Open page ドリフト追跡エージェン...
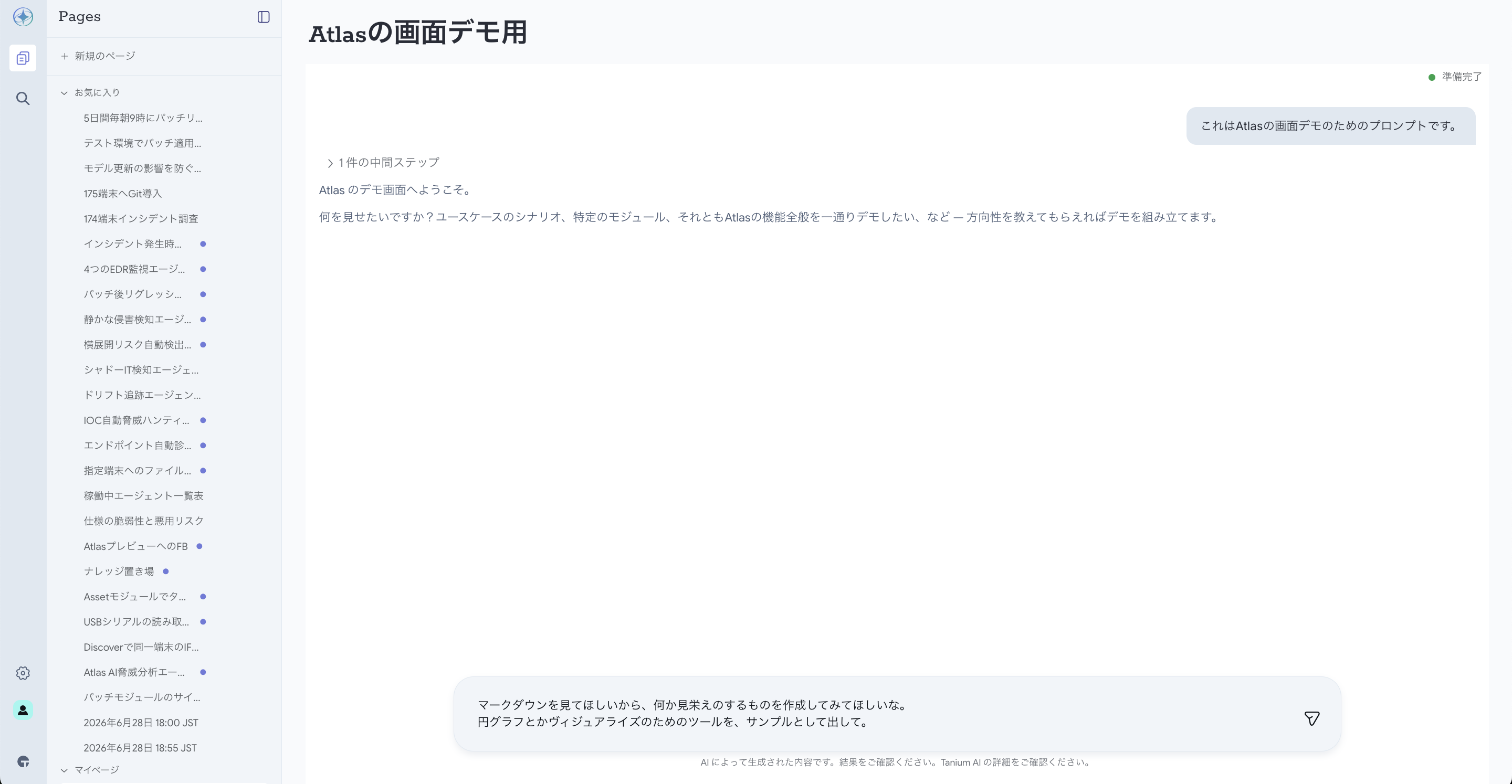 click(x=142, y=396)
